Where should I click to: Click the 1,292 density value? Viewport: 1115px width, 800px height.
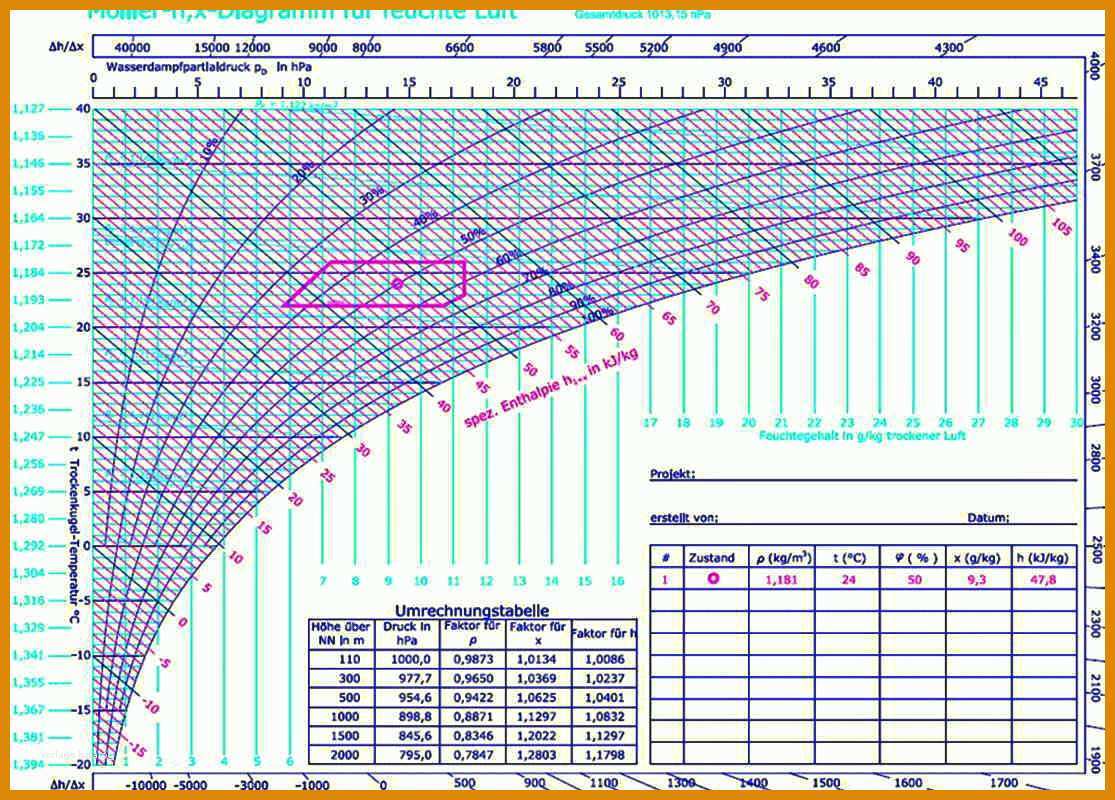(28, 545)
